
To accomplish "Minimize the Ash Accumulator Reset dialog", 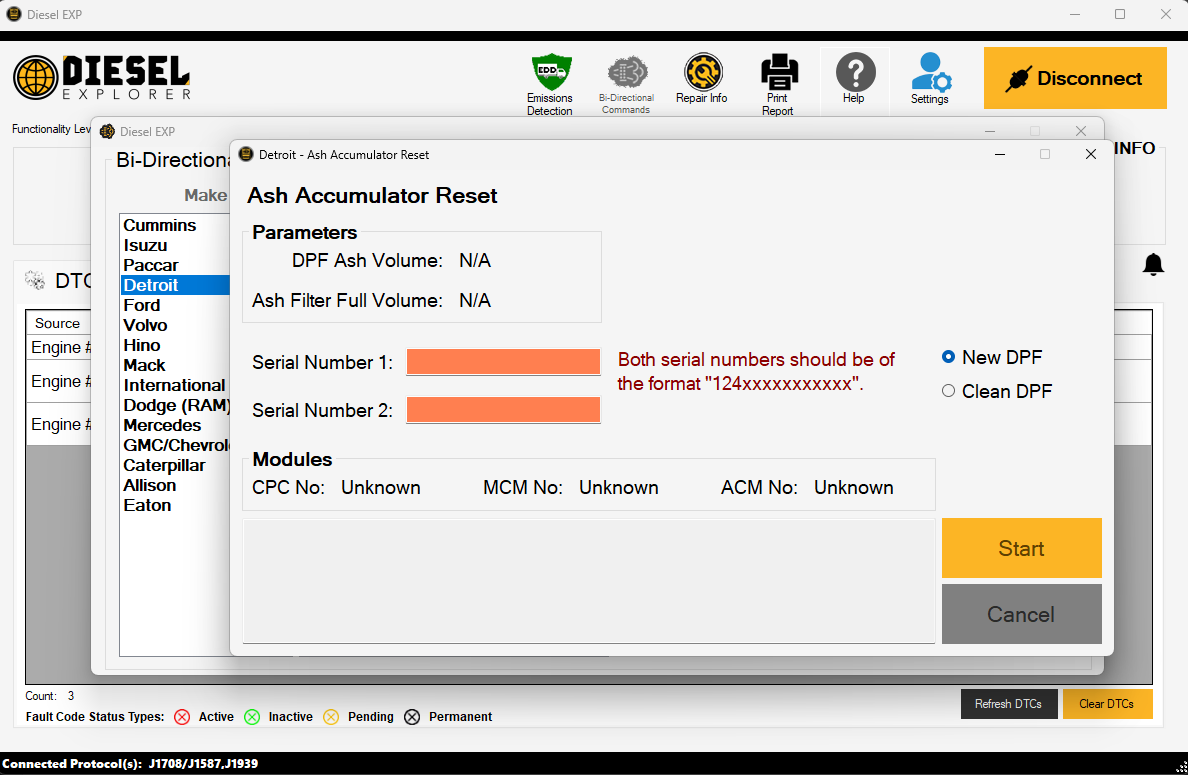I will tap(1000, 155).
